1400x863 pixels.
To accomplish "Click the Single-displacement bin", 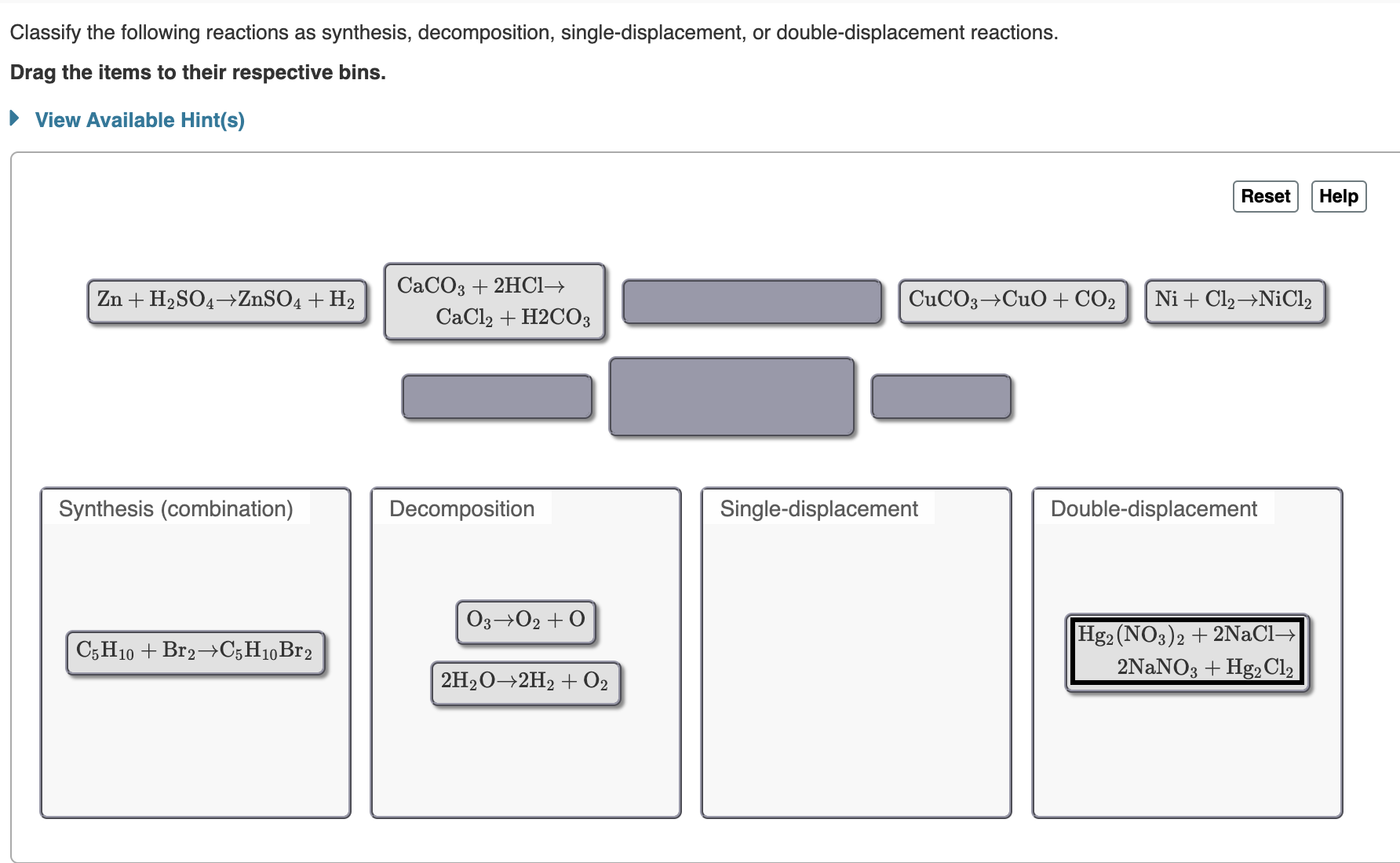I will 855,667.
